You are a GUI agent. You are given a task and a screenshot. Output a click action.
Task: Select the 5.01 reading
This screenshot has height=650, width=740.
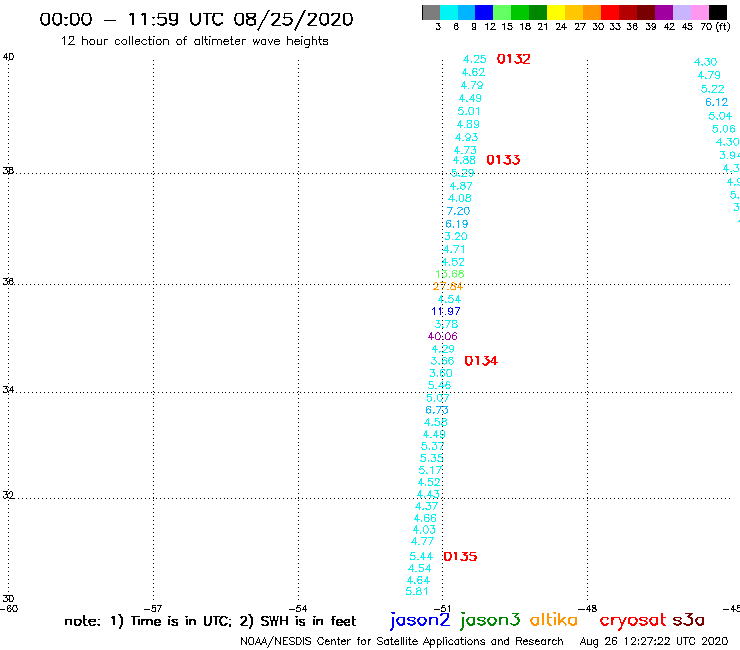(x=469, y=111)
